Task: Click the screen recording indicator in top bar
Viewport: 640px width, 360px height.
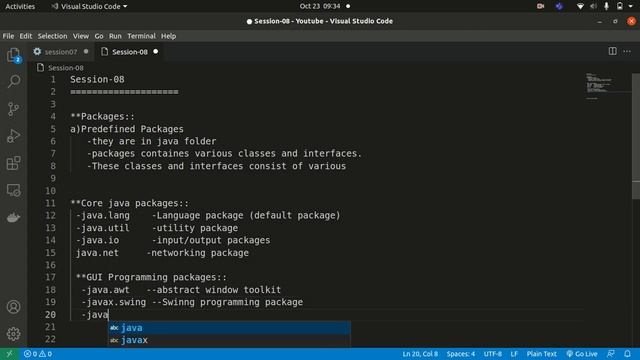Action: pos(540,6)
